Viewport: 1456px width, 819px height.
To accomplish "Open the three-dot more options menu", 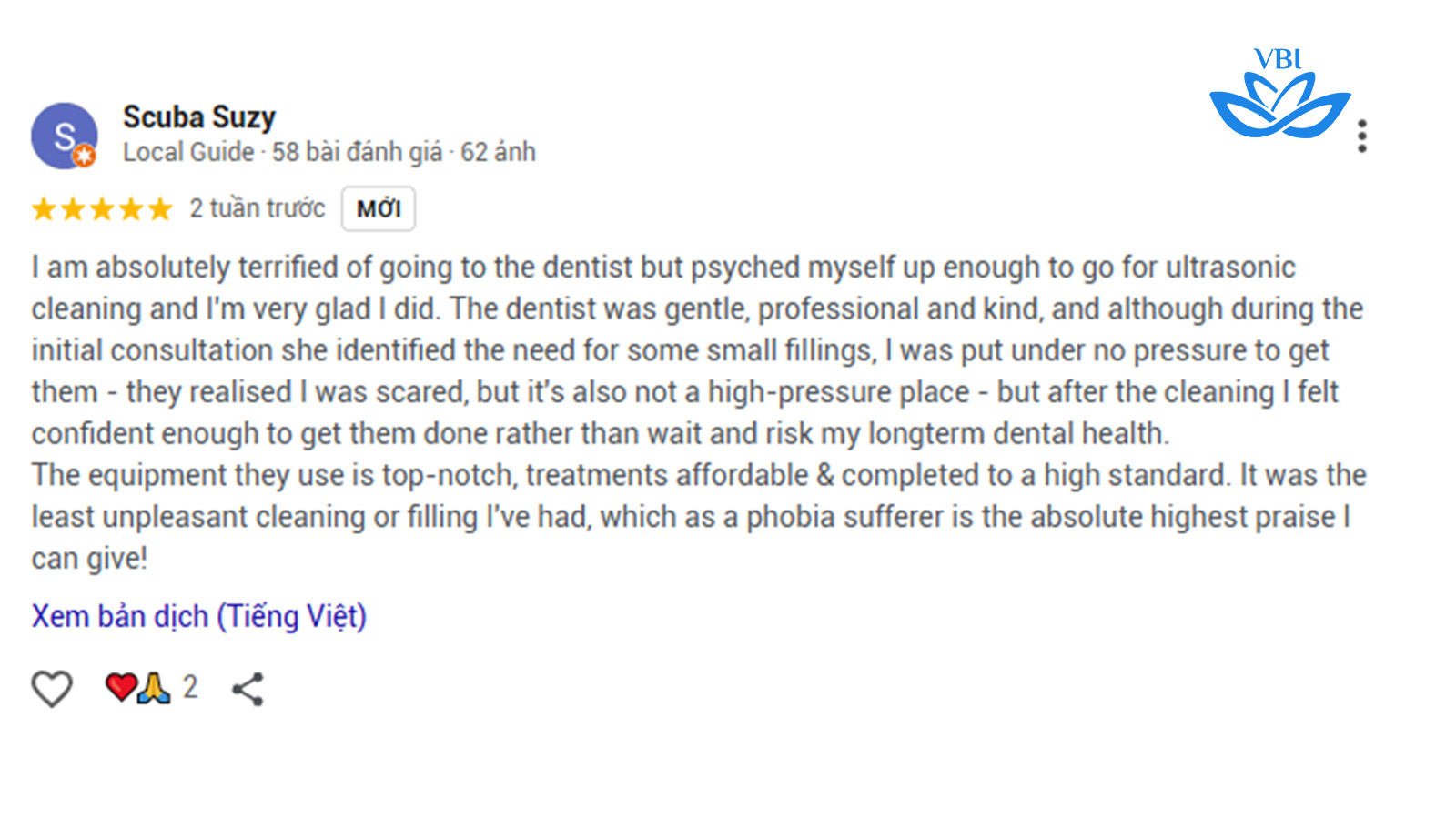I will click(x=1361, y=136).
